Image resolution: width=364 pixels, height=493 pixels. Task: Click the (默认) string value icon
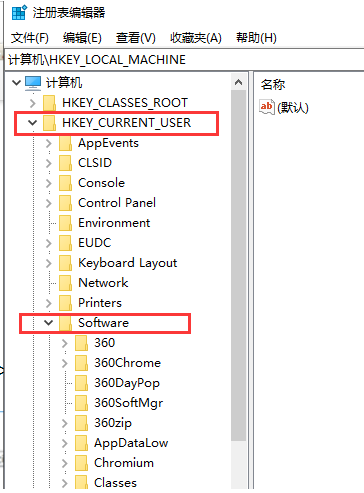click(267, 107)
